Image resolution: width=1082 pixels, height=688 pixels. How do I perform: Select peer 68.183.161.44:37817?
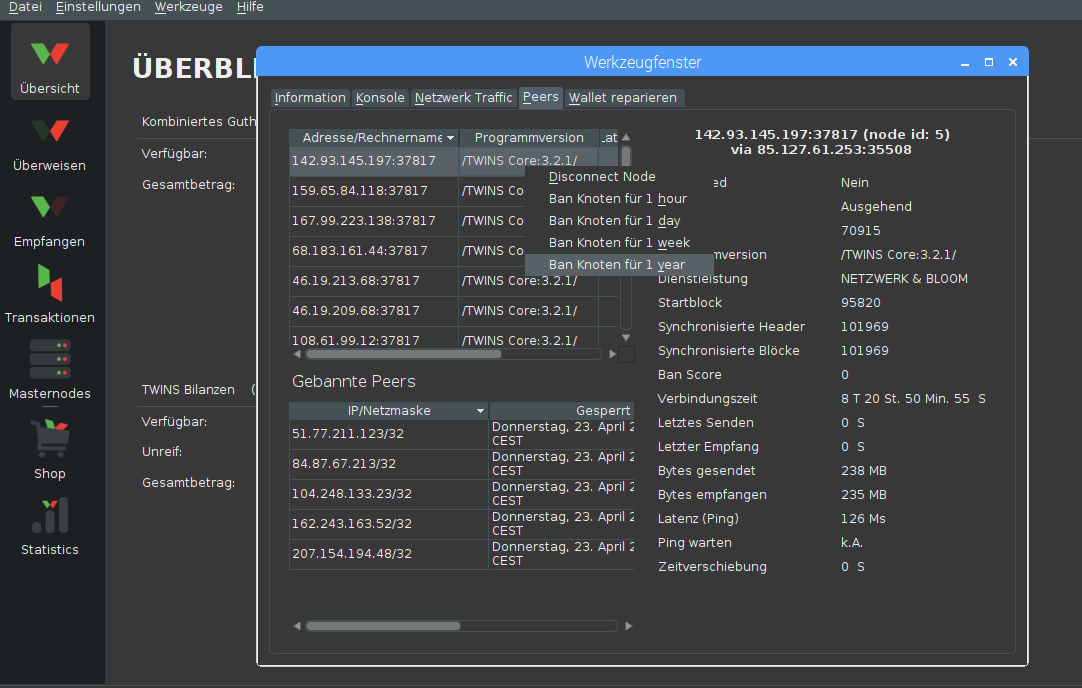pyautogui.click(x=374, y=250)
